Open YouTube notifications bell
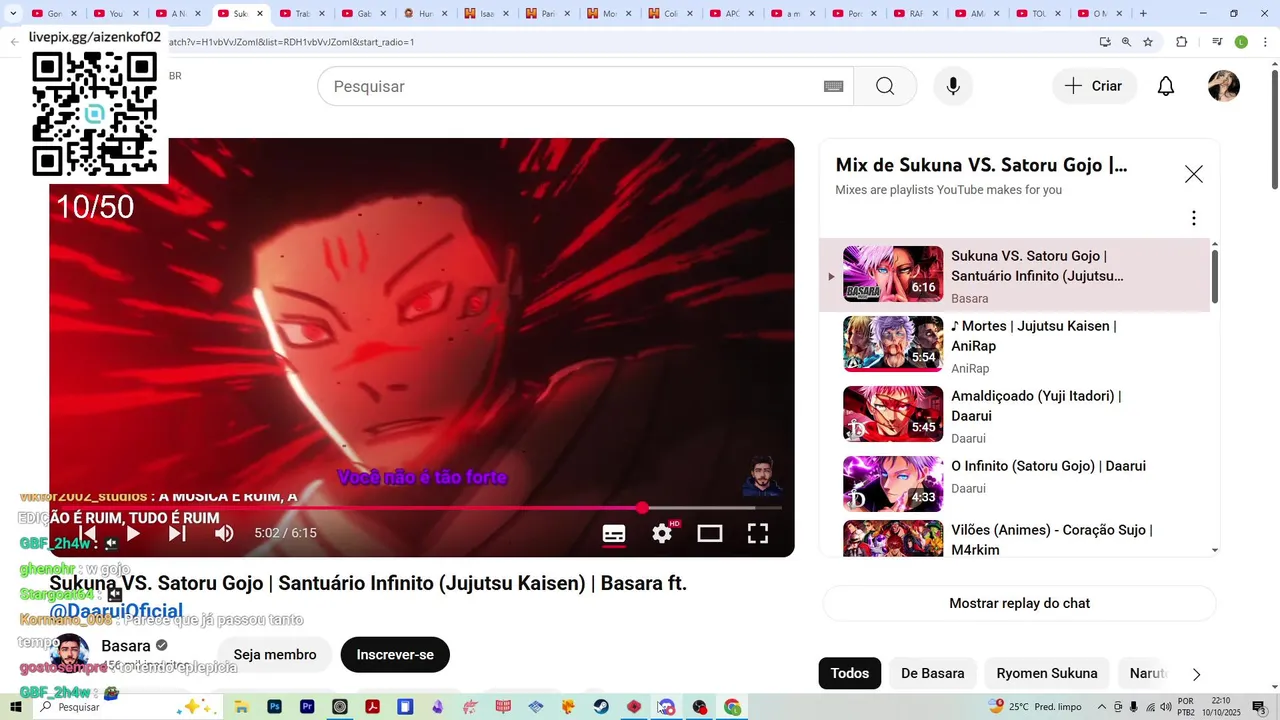The width and height of the screenshot is (1280, 720). coord(1166,86)
